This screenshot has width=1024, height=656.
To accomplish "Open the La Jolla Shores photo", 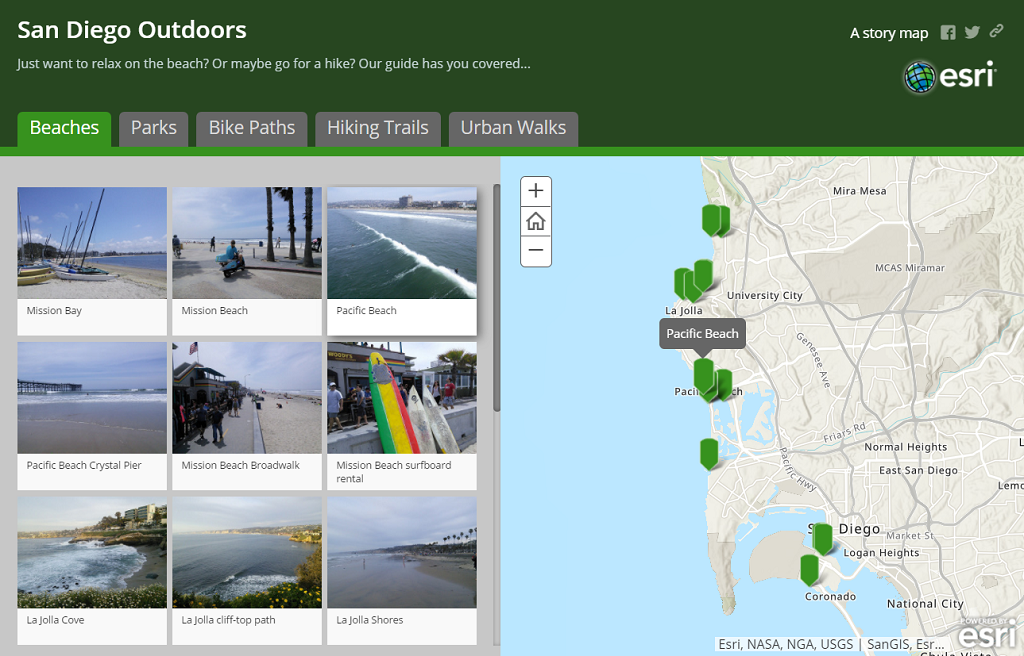I will (402, 553).
